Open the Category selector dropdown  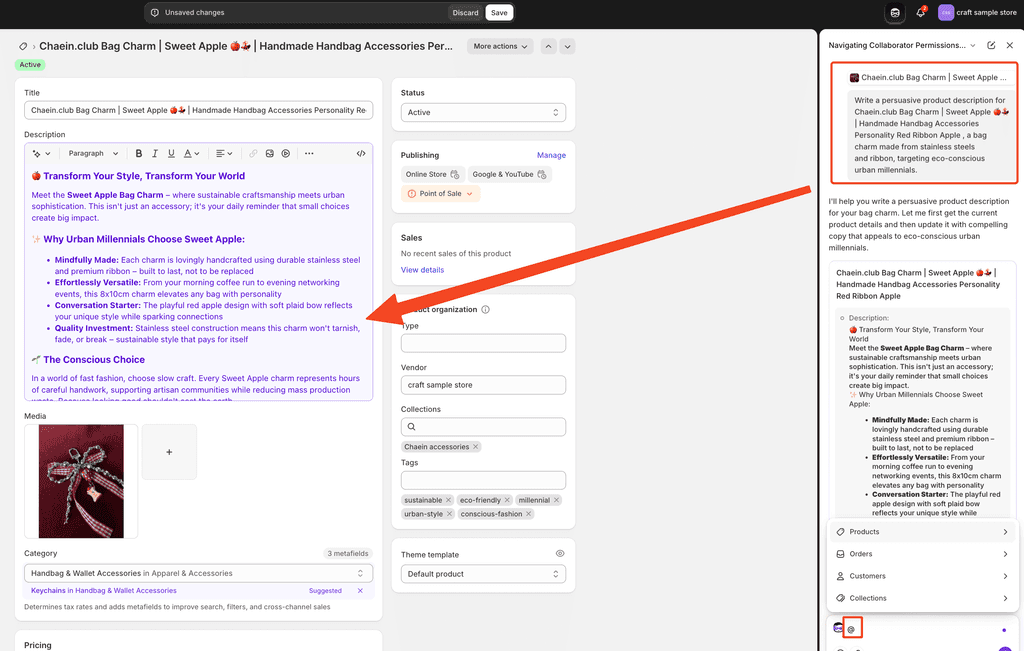click(x=199, y=573)
